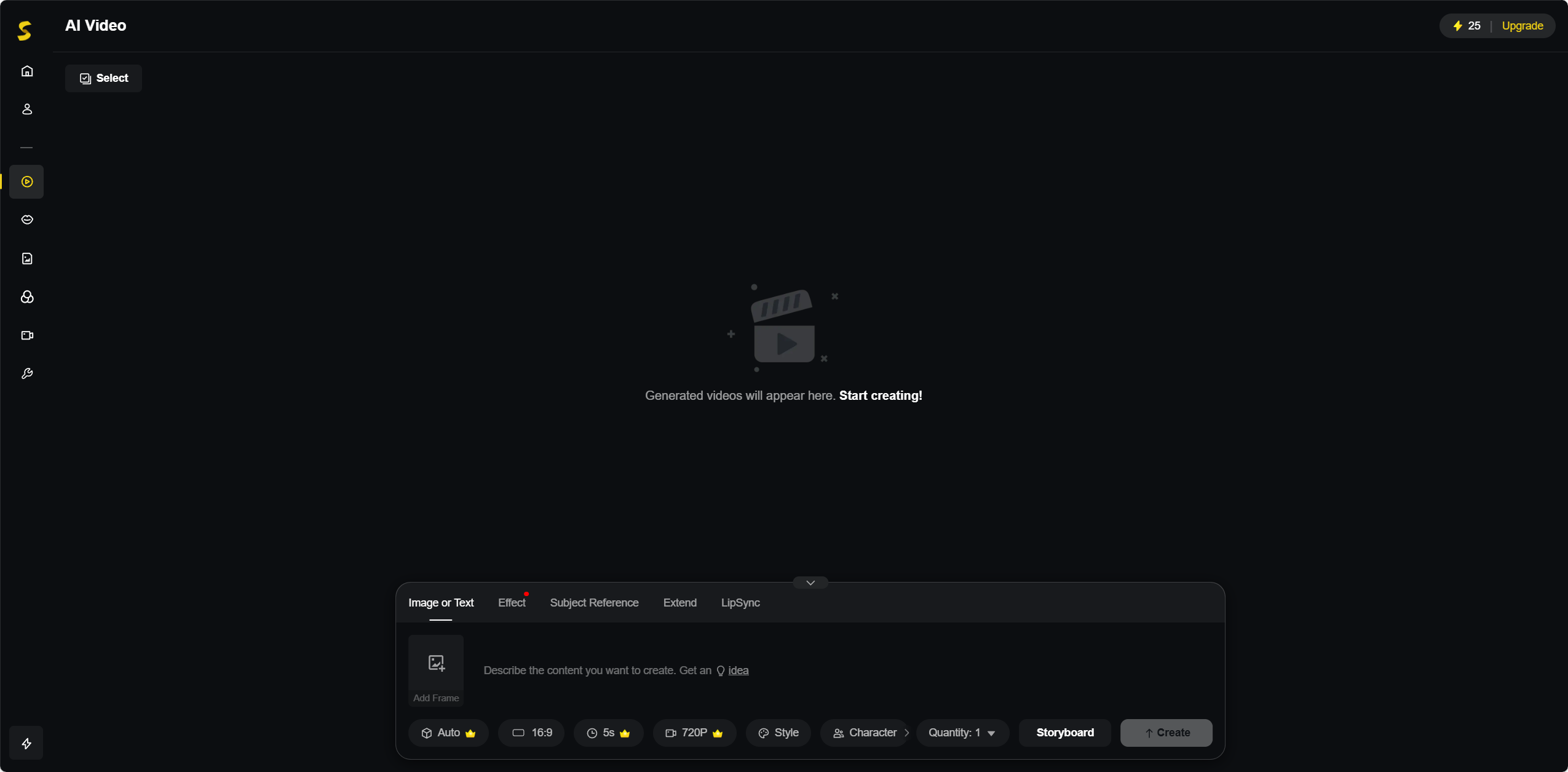
Task: Toggle the Select checkbox button
Action: pos(103,78)
